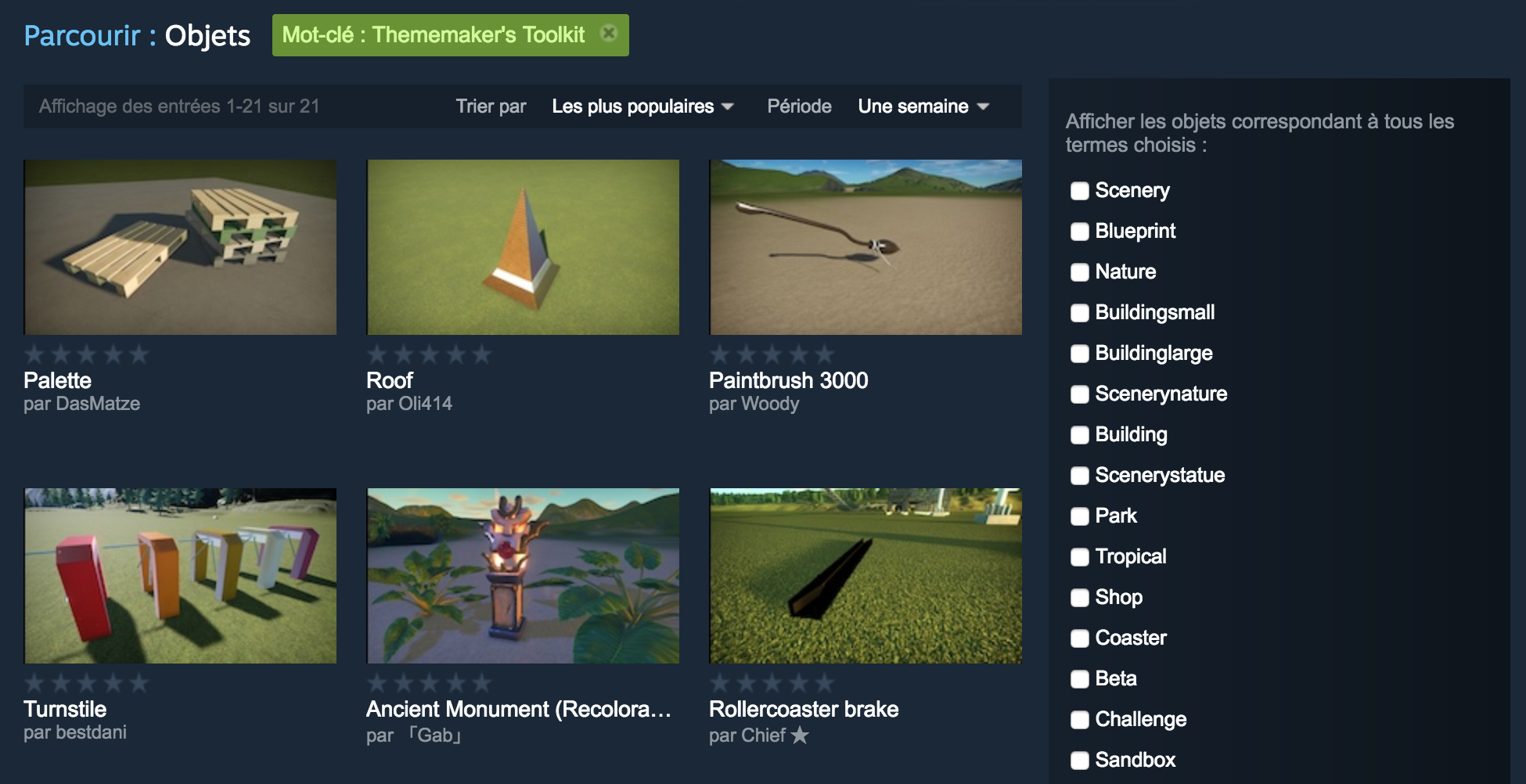Image resolution: width=1526 pixels, height=784 pixels.
Task: Check the Scenery filter checkbox
Action: click(x=1079, y=191)
